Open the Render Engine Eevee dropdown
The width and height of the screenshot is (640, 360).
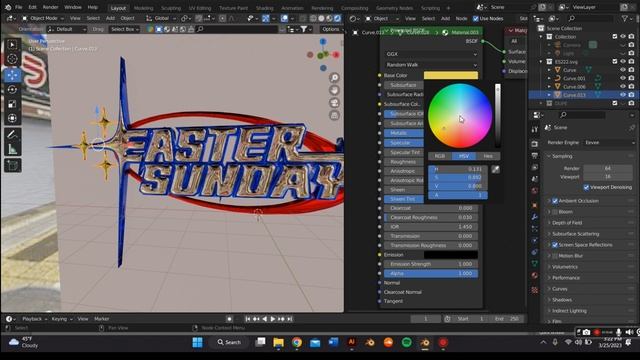point(609,142)
